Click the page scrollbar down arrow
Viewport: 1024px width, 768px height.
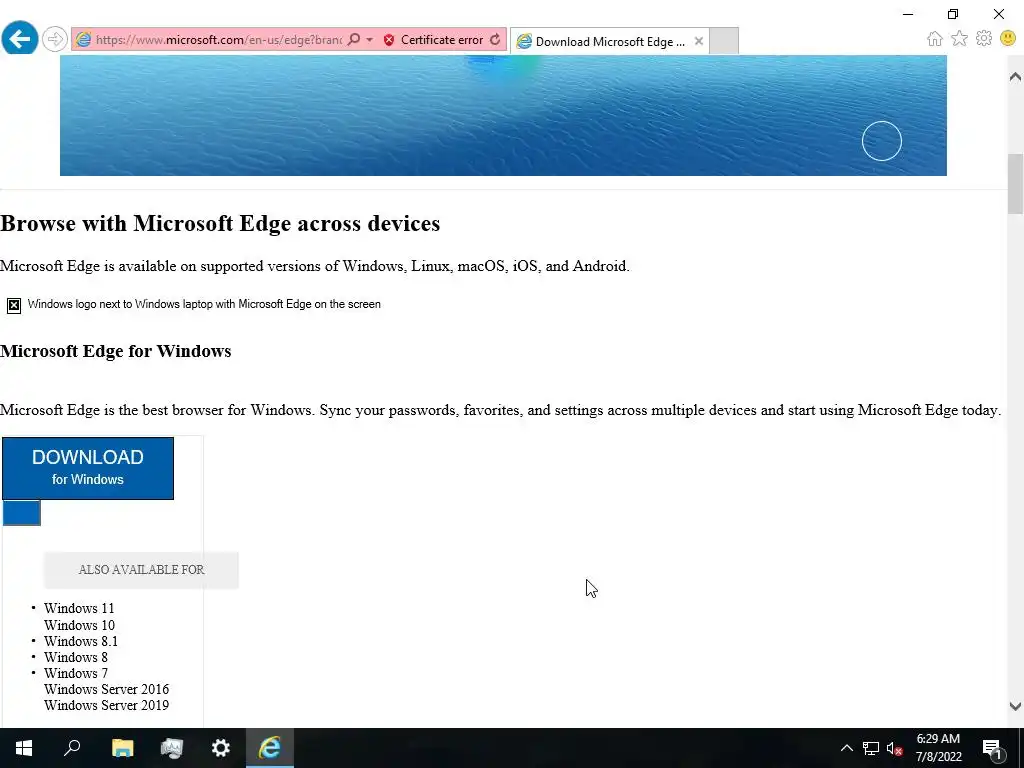tap(1015, 706)
